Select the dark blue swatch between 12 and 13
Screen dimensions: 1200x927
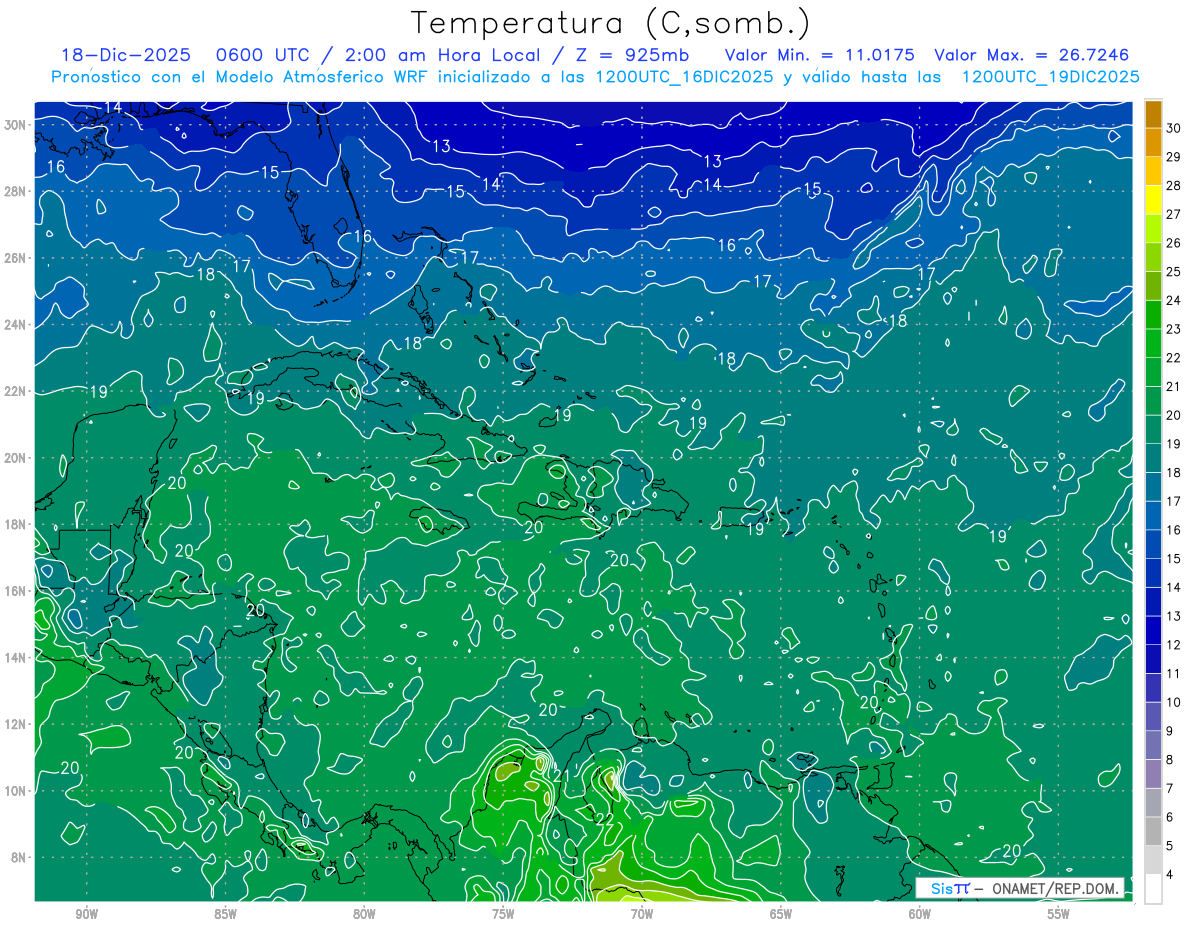(x=1153, y=630)
